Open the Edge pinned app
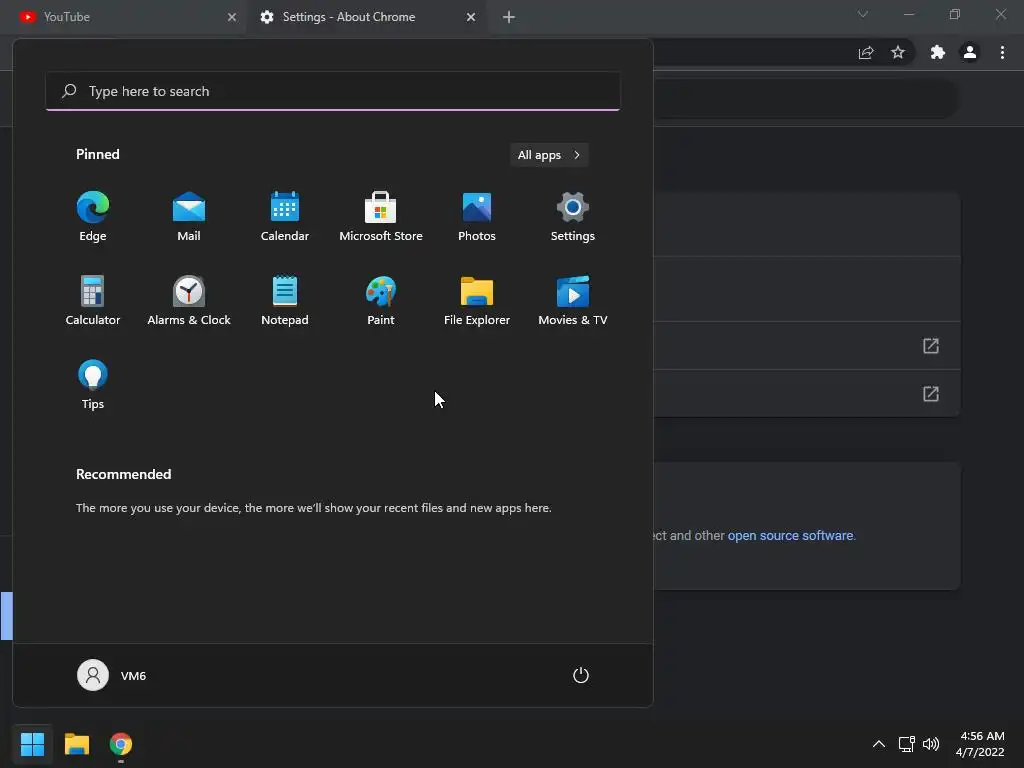Image resolution: width=1024 pixels, height=768 pixels. click(93, 217)
